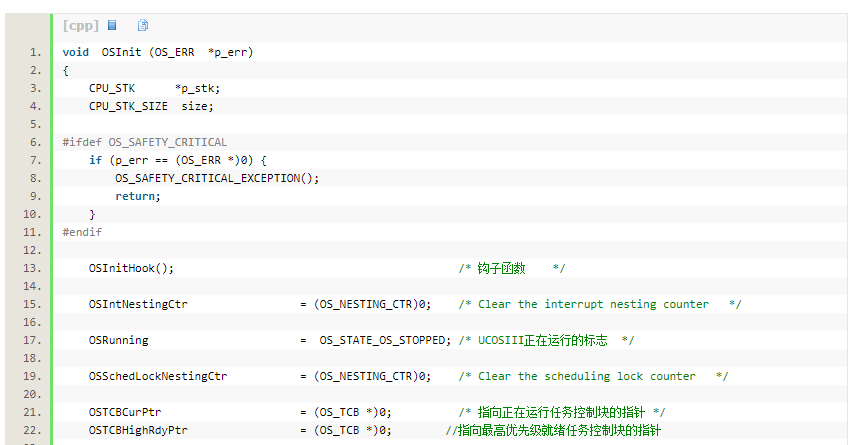Click the OSInitHook() call

131,268
